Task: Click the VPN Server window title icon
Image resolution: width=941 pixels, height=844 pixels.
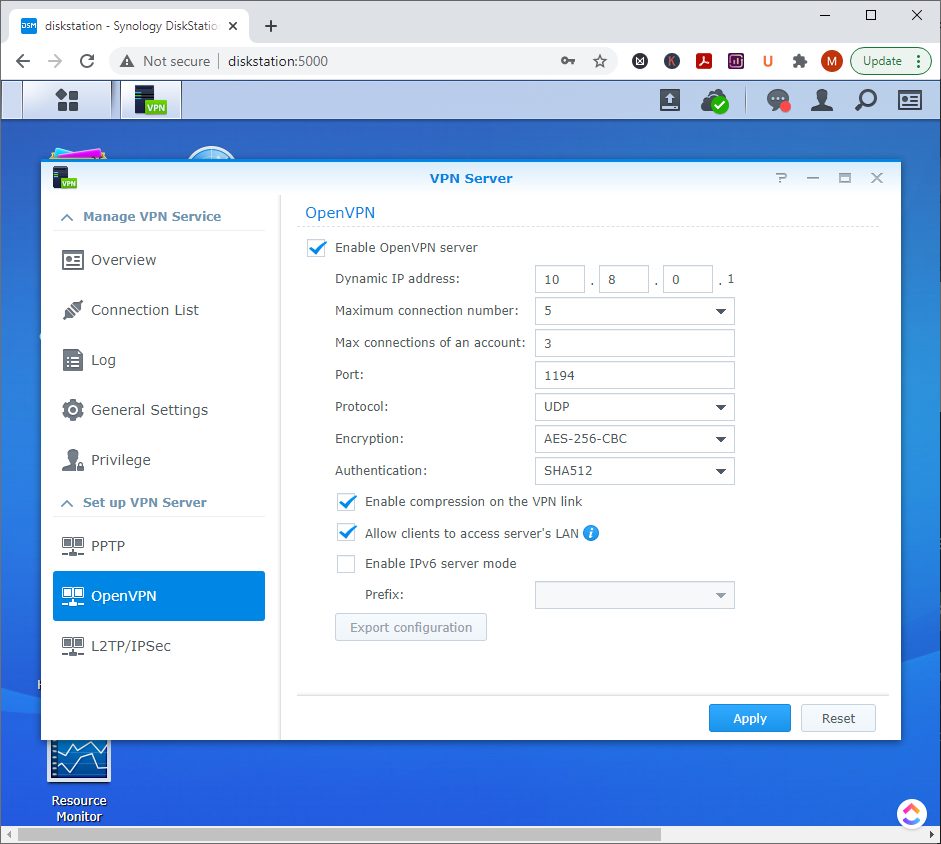Action: [65, 178]
